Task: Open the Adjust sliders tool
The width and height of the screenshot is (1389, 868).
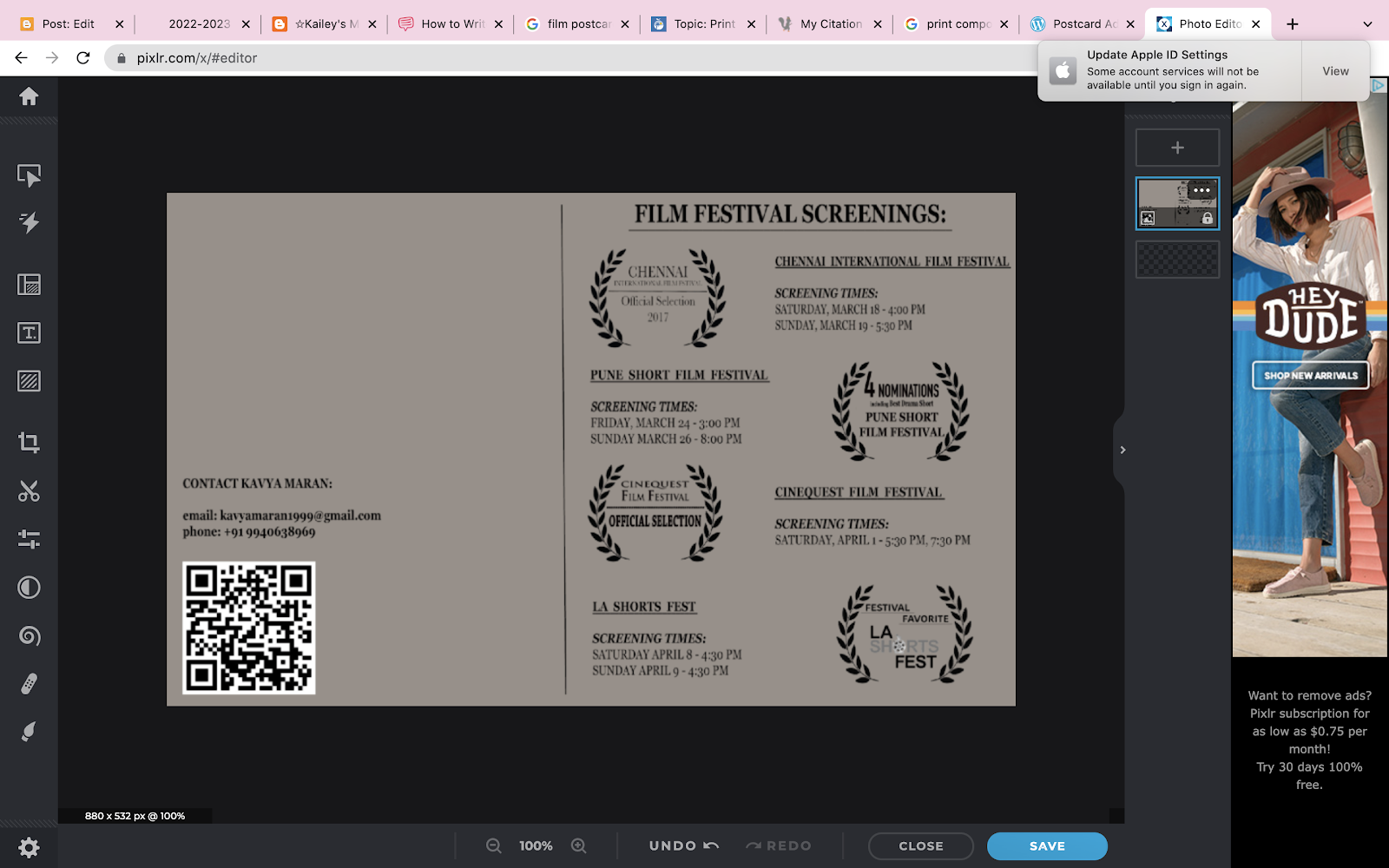Action: coord(29,539)
